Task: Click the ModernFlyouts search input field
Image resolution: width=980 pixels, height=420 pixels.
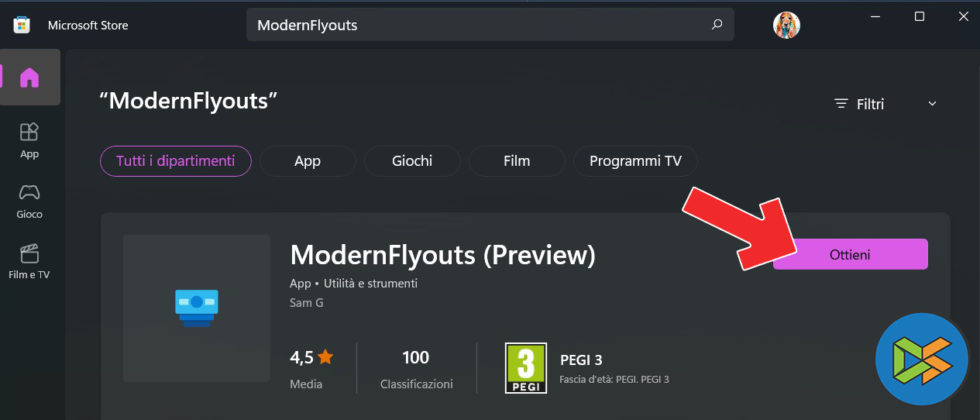Action: point(490,25)
